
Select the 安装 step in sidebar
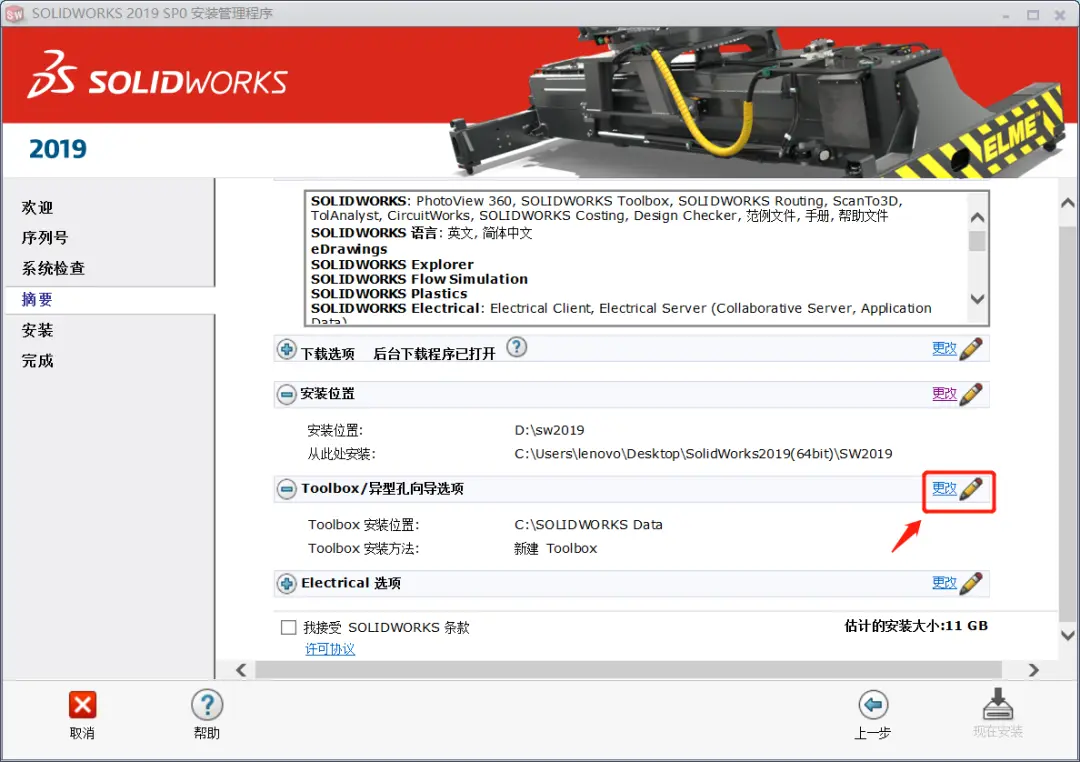[37, 330]
